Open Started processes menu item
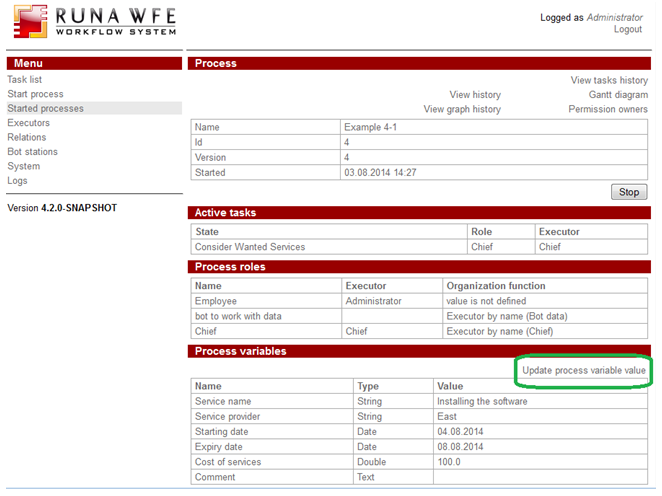 (45, 109)
